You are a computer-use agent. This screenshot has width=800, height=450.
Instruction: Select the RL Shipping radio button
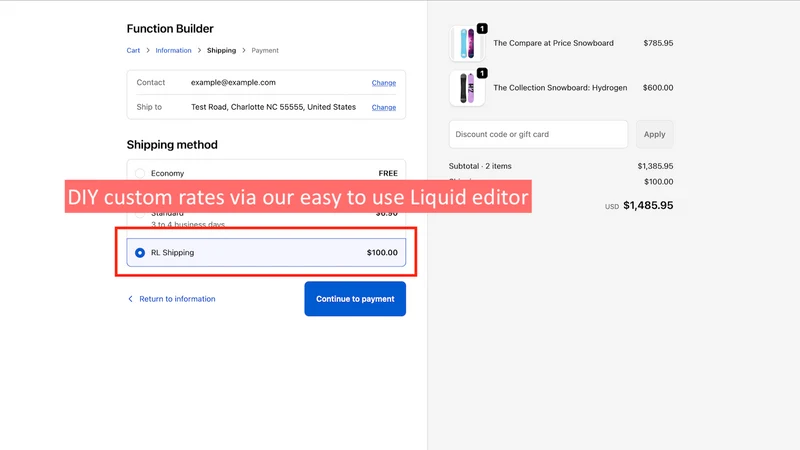pyautogui.click(x=140, y=253)
